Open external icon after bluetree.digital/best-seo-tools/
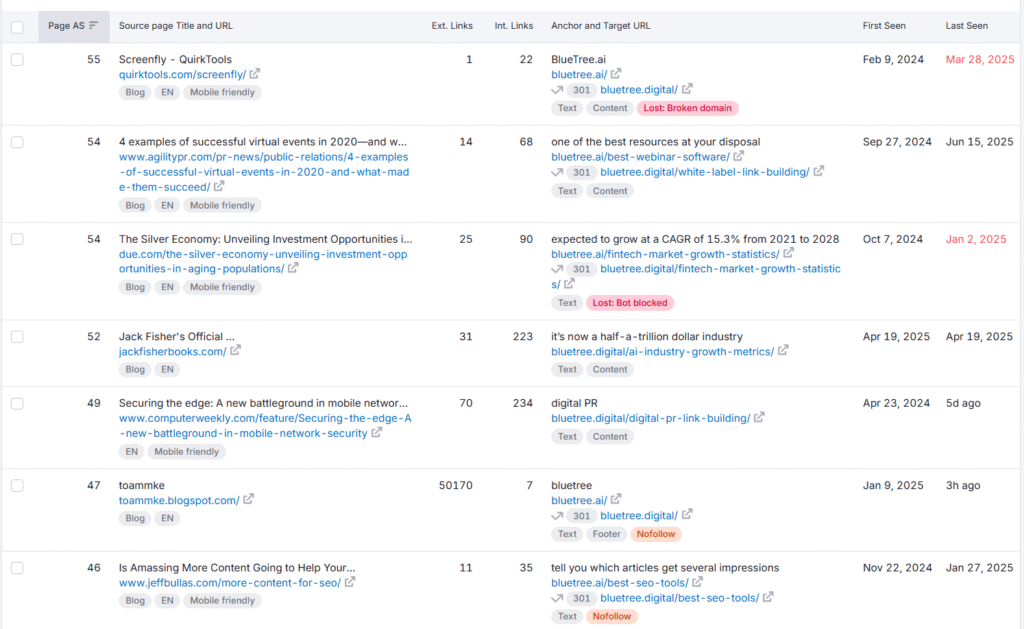 tap(768, 597)
